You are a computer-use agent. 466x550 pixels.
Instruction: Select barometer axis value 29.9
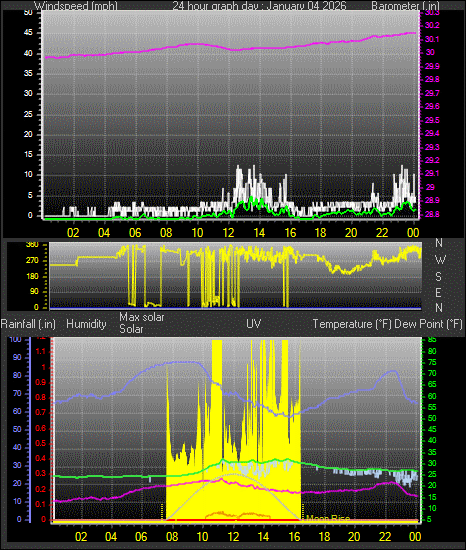click(432, 66)
